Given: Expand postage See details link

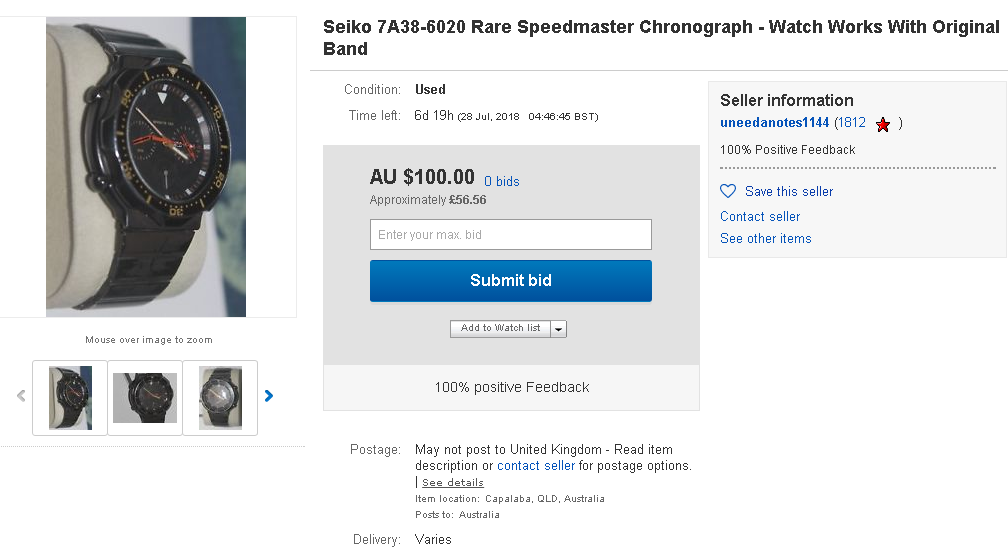Looking at the screenshot, I should (x=452, y=482).
